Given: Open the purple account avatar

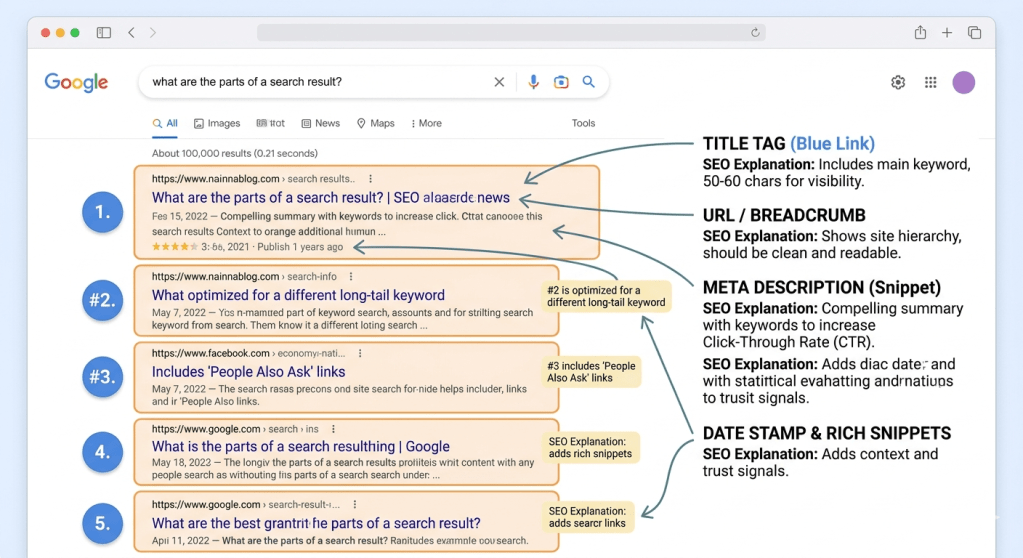Looking at the screenshot, I should coord(964,82).
